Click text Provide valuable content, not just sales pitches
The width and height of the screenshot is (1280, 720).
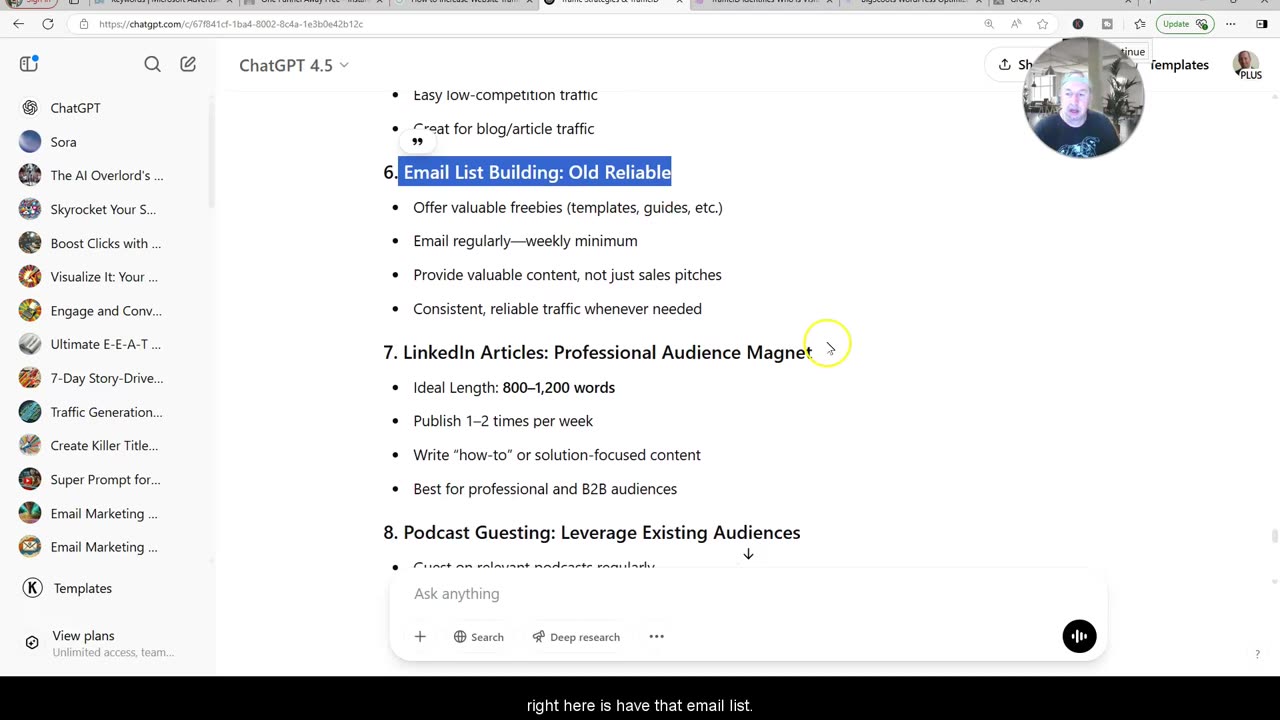coord(567,275)
